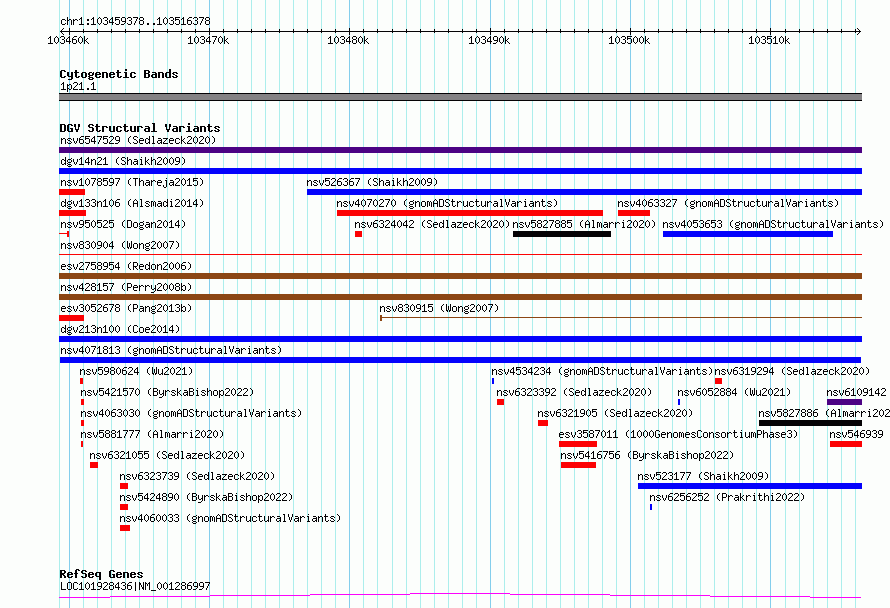The height and width of the screenshot is (608, 890).
Task: Click the 103510k ruler tick label
Action: [x=769, y=40]
